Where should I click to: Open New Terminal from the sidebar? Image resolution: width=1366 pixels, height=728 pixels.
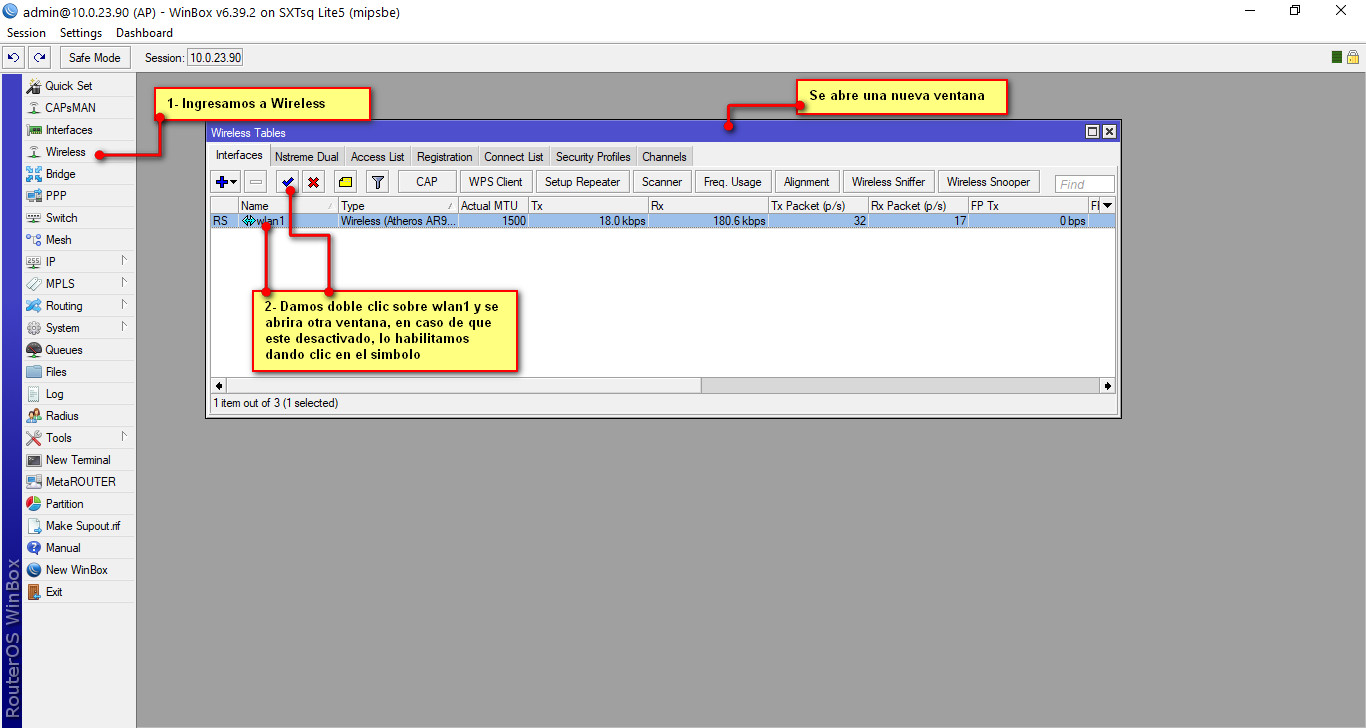(x=78, y=460)
